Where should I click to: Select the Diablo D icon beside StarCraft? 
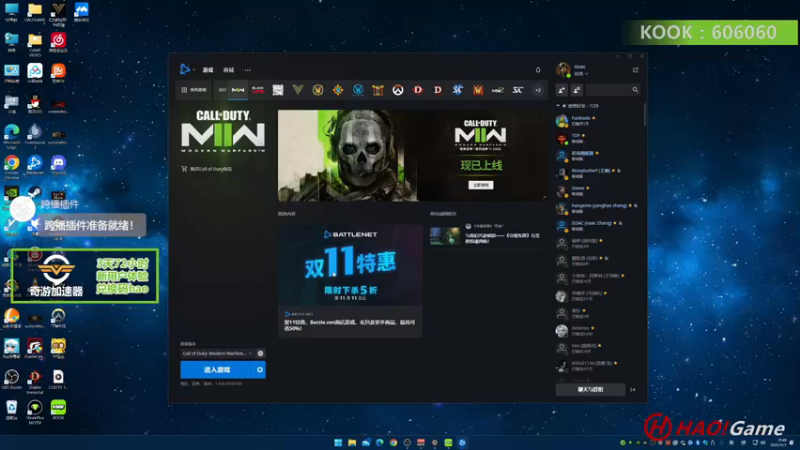pyautogui.click(x=438, y=90)
